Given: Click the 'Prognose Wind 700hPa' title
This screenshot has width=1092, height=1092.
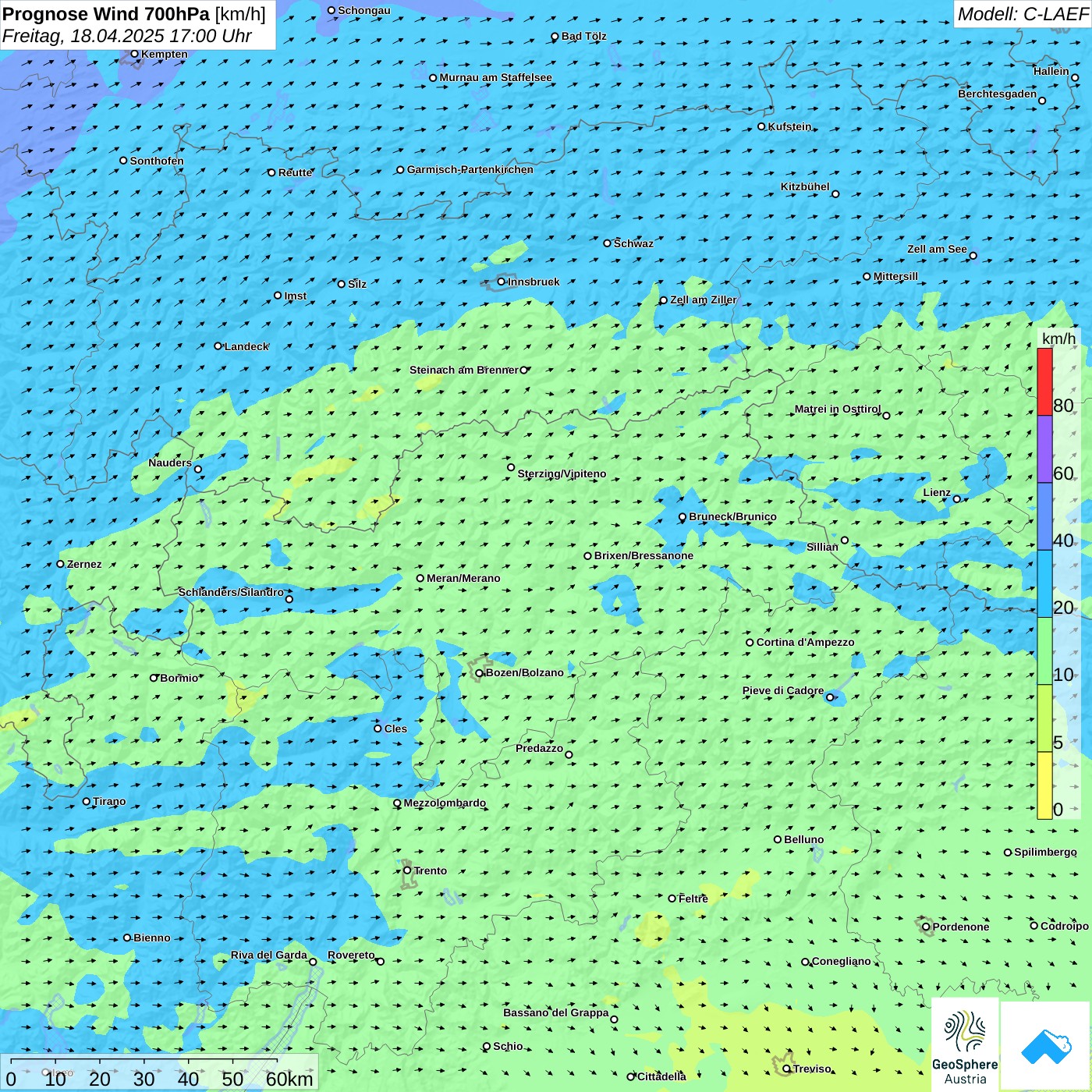Looking at the screenshot, I should tap(106, 14).
